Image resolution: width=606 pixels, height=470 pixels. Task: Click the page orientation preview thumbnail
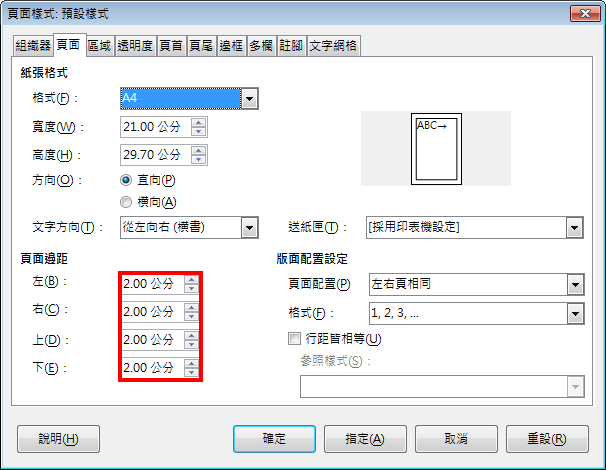[436, 149]
